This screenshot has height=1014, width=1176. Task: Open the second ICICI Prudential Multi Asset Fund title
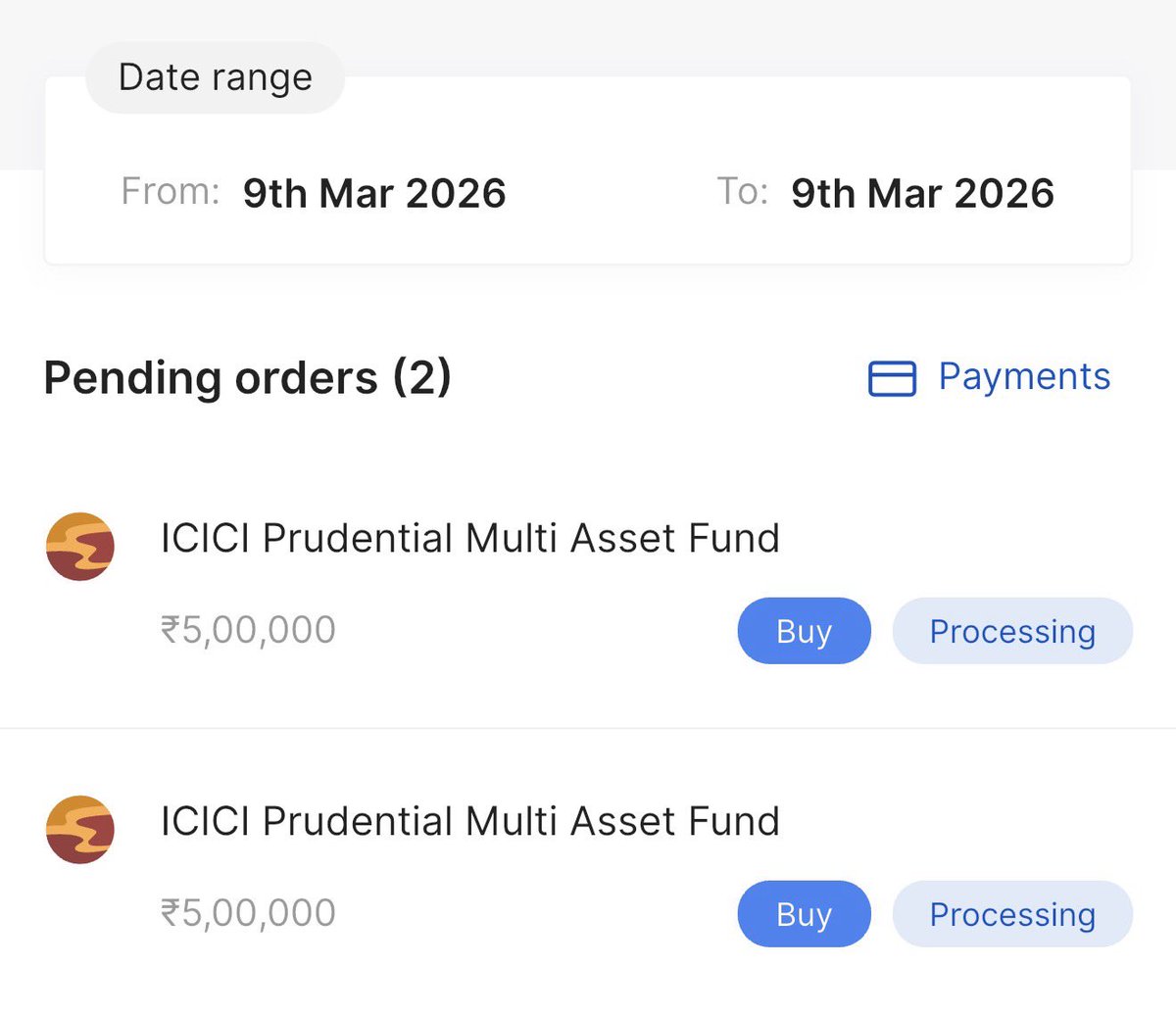[x=470, y=821]
